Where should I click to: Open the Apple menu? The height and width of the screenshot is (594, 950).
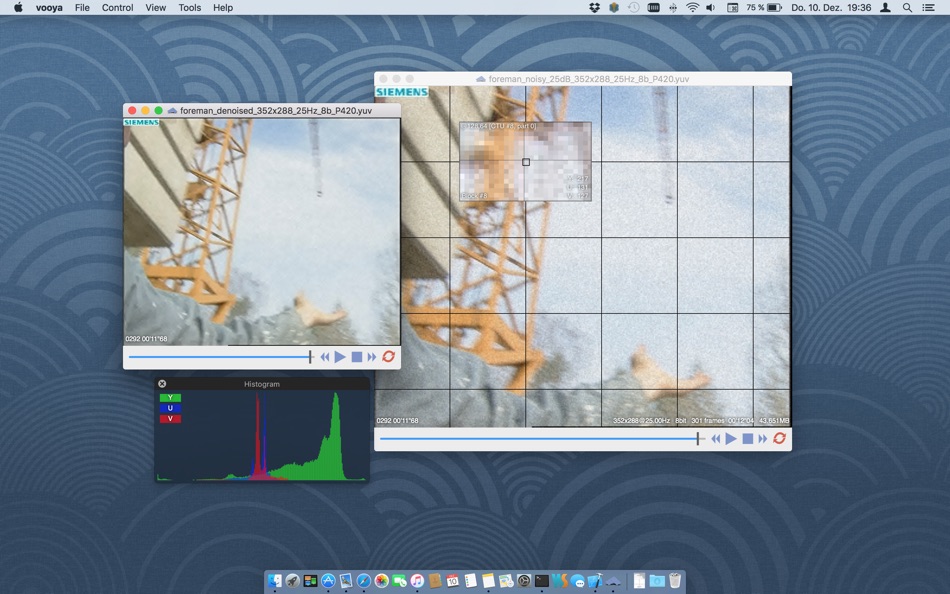[x=18, y=7]
